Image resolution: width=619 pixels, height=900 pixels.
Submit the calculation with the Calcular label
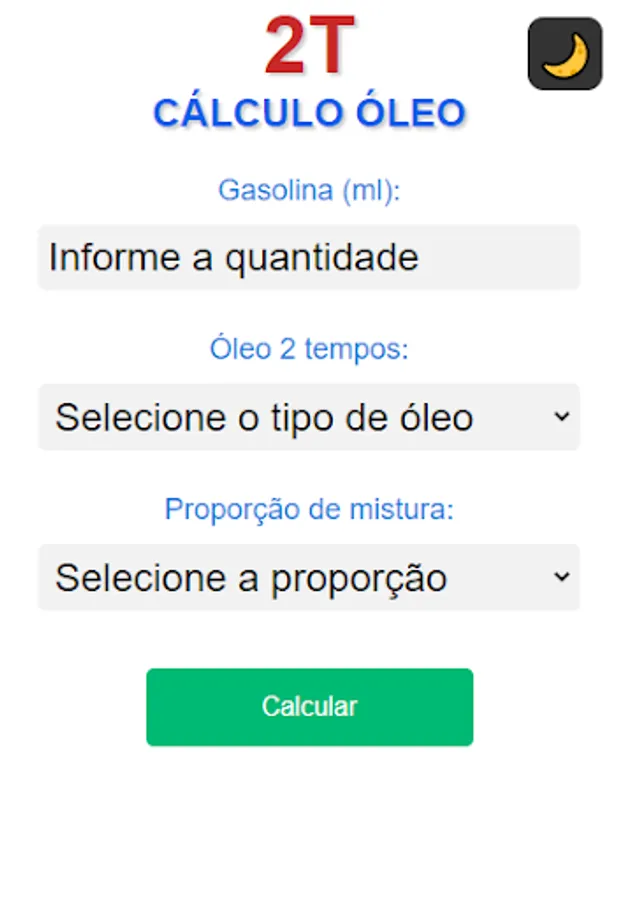coord(310,707)
